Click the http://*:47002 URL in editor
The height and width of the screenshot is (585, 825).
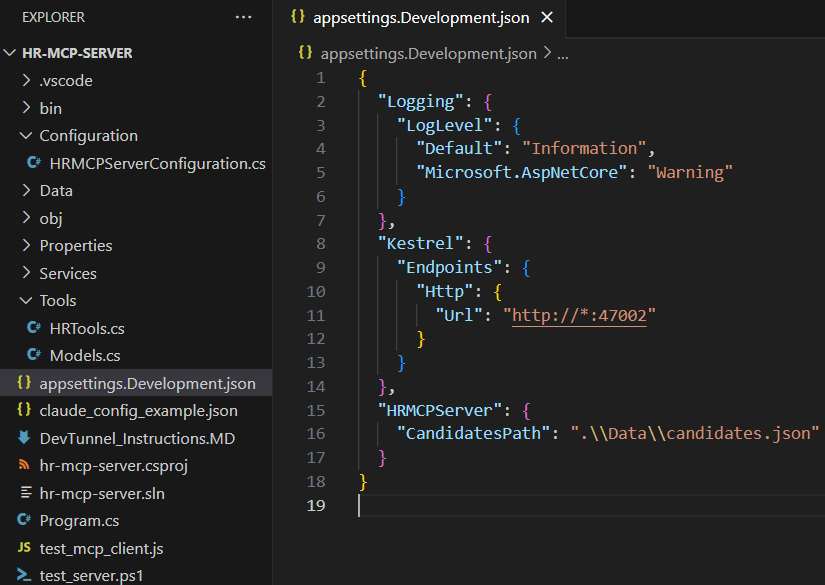(580, 315)
